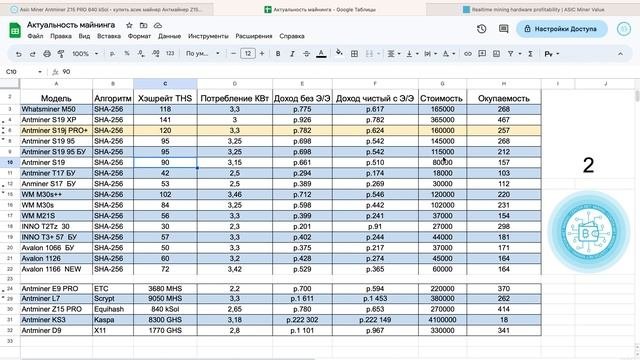Click the document title Актуальность майнинга

pyautogui.click(x=71, y=25)
